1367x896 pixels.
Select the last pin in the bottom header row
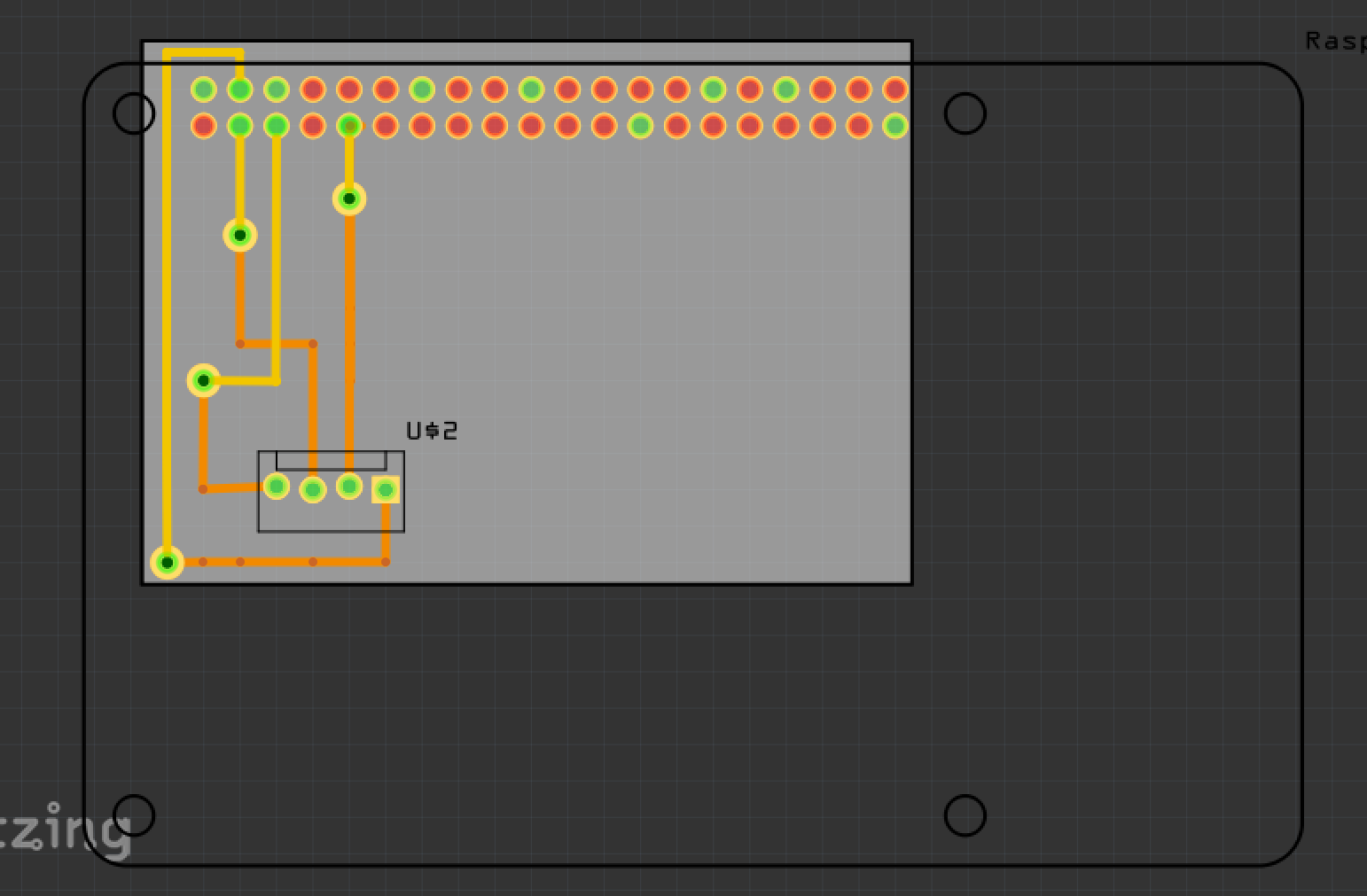tap(895, 126)
